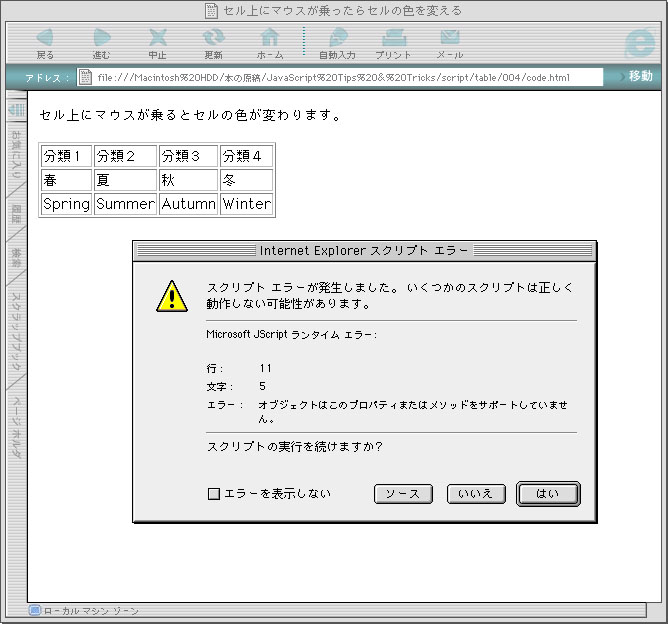Click the アドレス label
This screenshot has width=668, height=624.
47,78
